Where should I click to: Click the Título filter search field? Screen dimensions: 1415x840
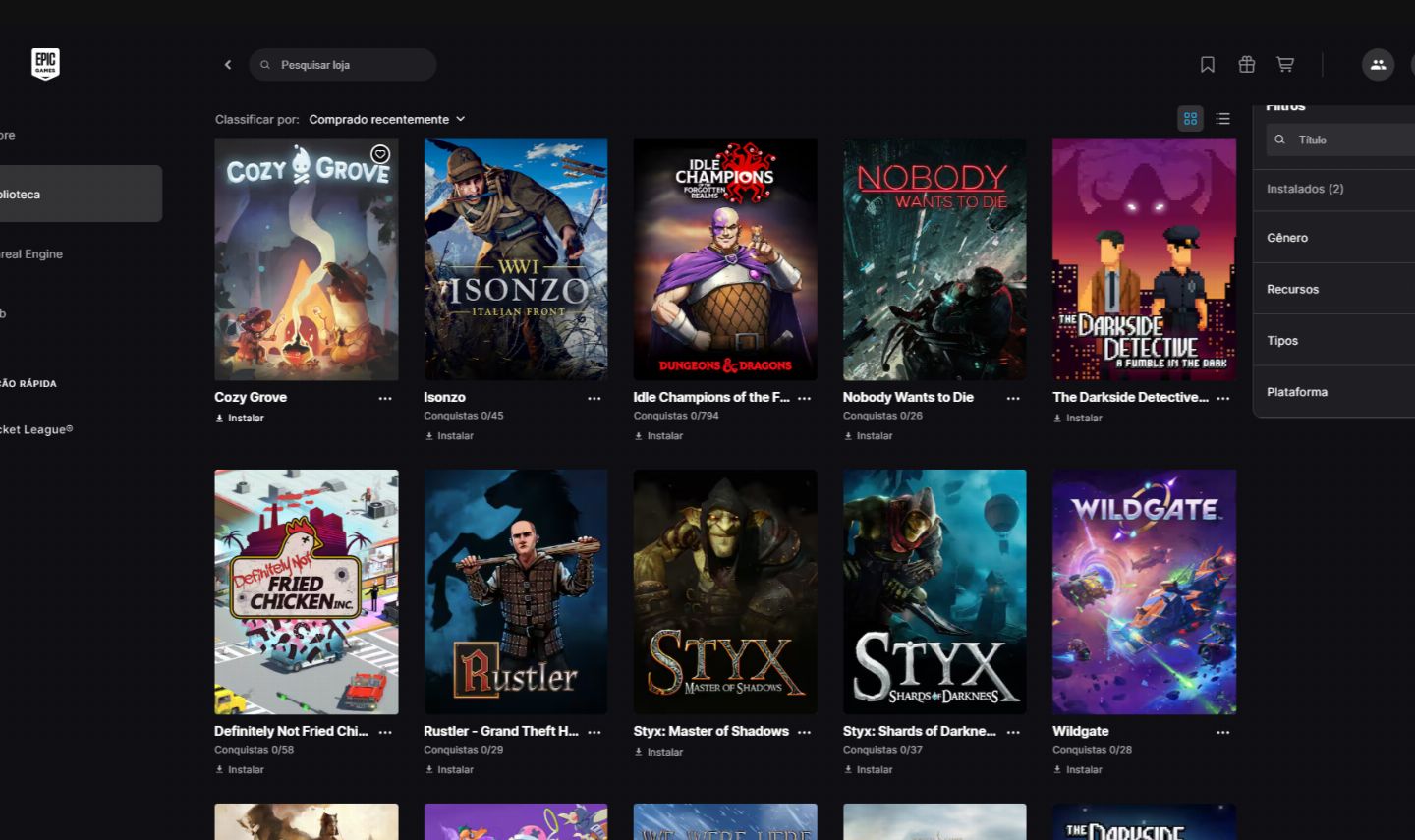coord(1341,140)
